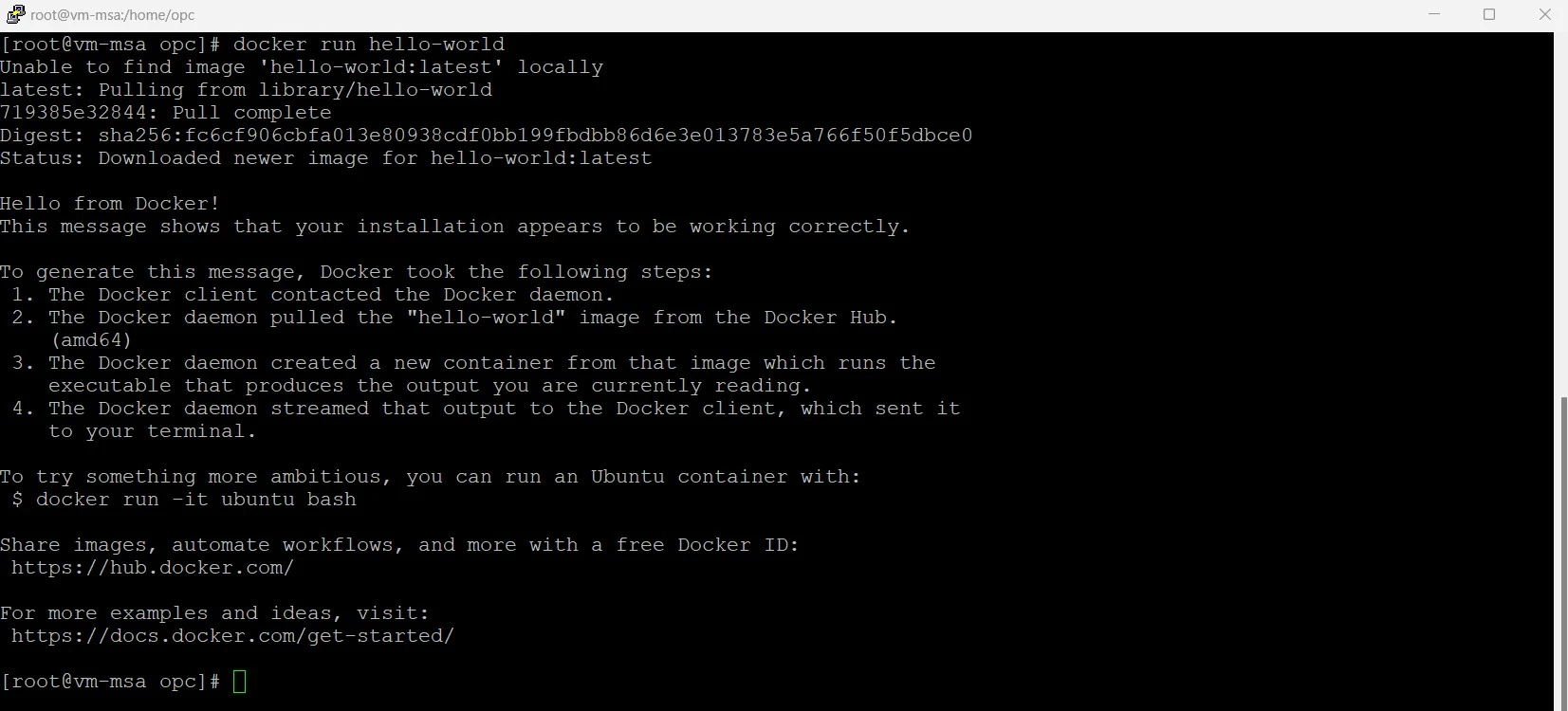Click the scrollbar track above the thumb

click(1561, 213)
